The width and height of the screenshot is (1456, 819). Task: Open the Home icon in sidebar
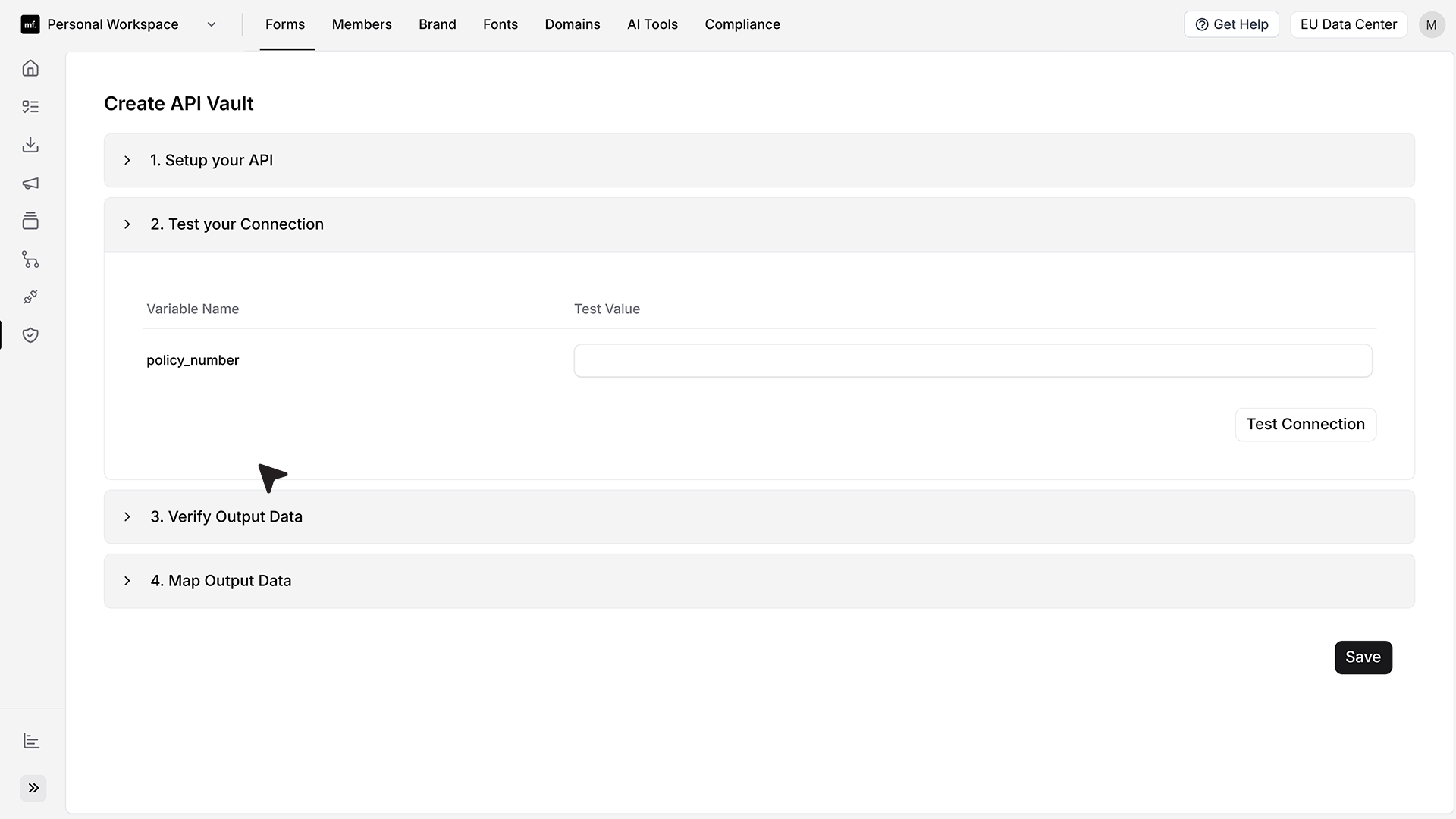coord(30,68)
